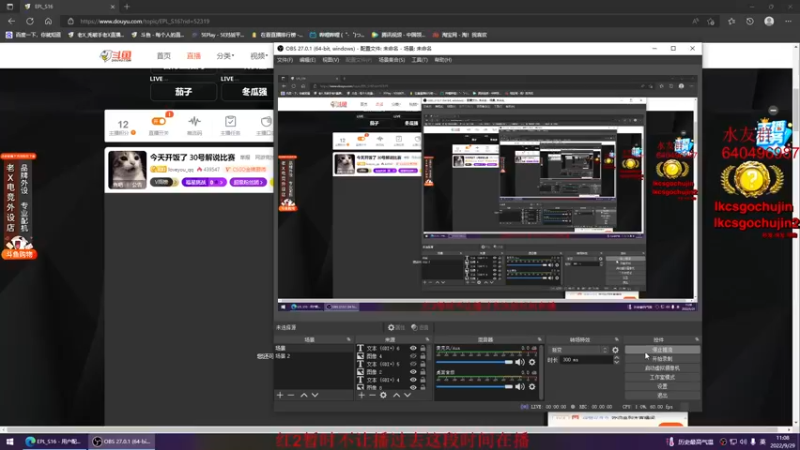This screenshot has height=450, width=800.
Task: Toggle visibility of 图像 4 source
Action: 413,356
